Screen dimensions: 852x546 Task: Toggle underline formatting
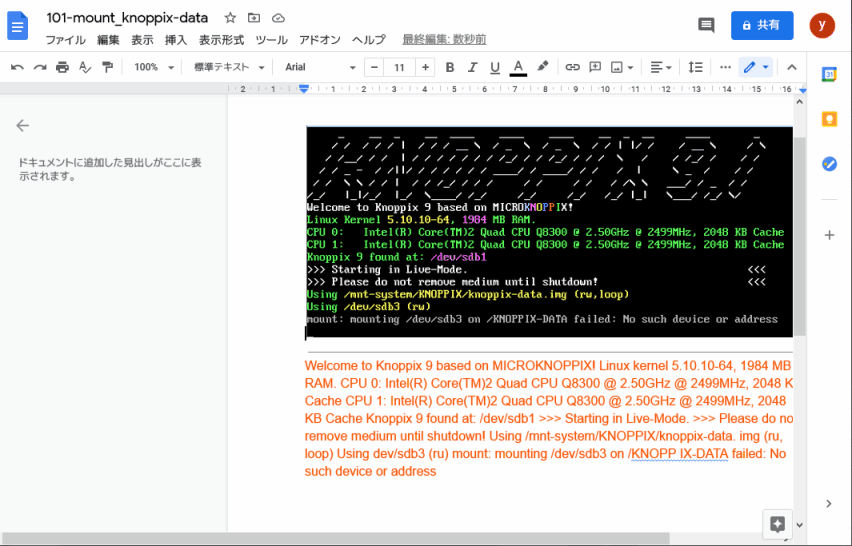tap(494, 67)
